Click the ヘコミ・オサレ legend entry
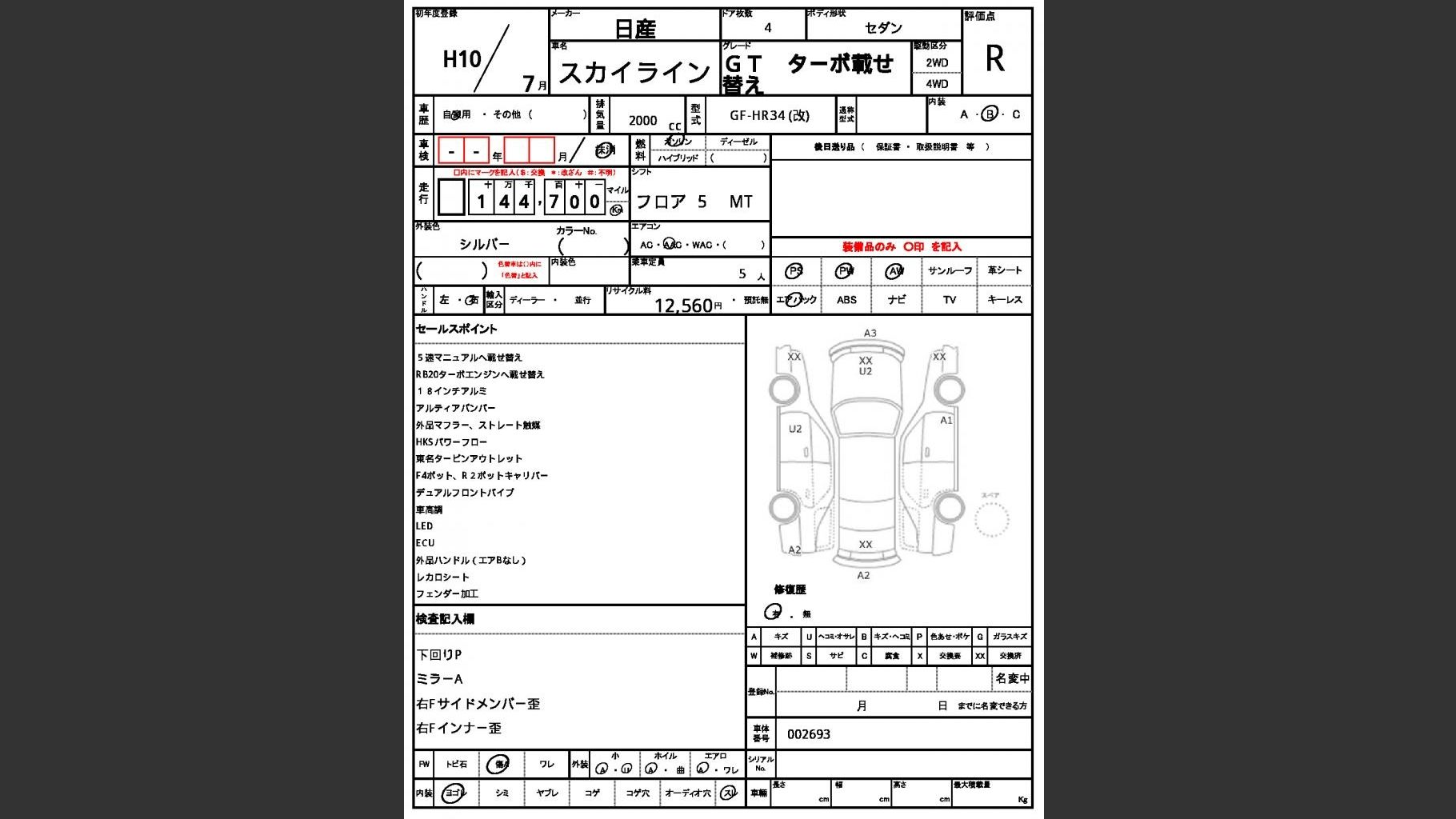1456x819 pixels. tap(837, 637)
